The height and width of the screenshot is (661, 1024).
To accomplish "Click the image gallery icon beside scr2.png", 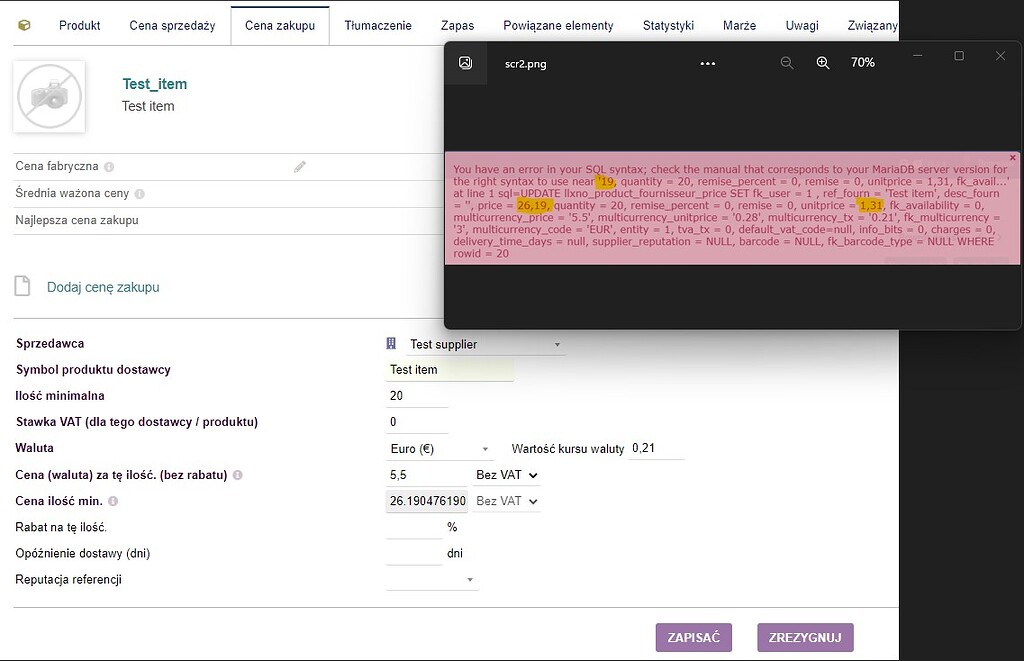I will point(466,63).
